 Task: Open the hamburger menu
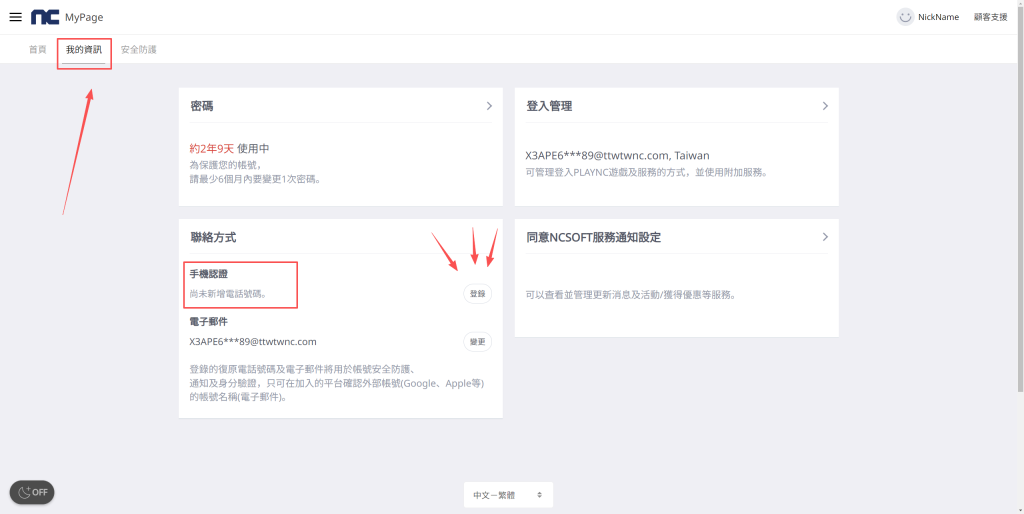(x=15, y=17)
